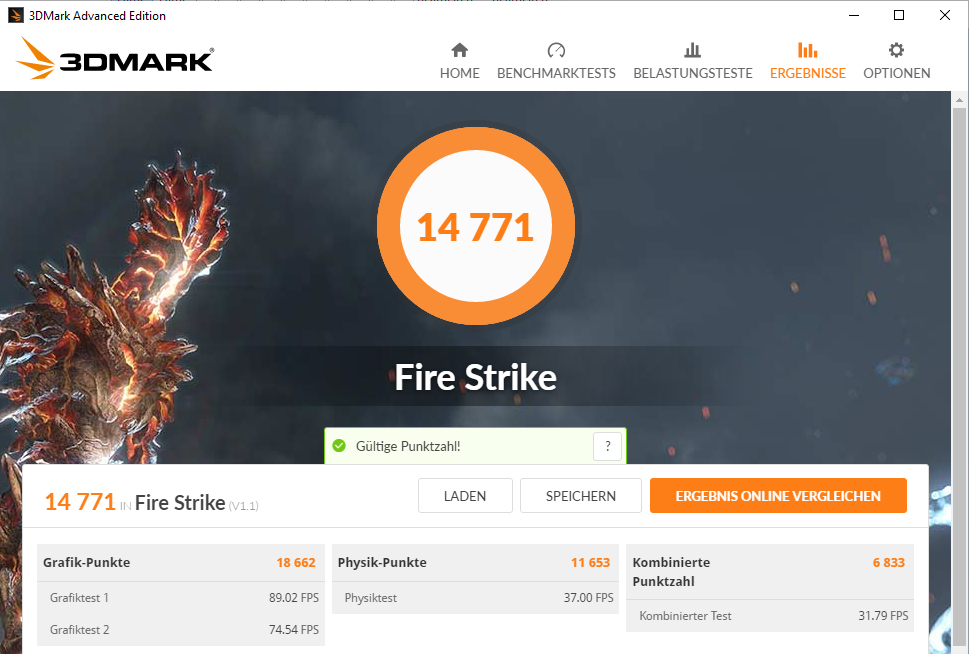Click the scrollbar up arrow
The width and height of the screenshot is (969, 654).
(x=959, y=99)
